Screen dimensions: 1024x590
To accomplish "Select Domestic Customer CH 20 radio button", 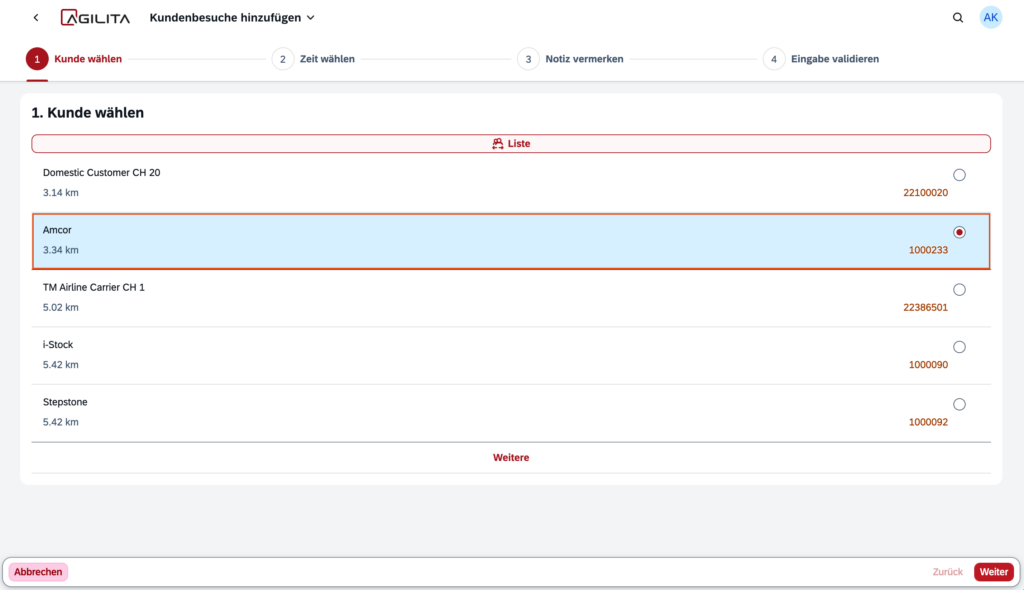I will coord(959,175).
